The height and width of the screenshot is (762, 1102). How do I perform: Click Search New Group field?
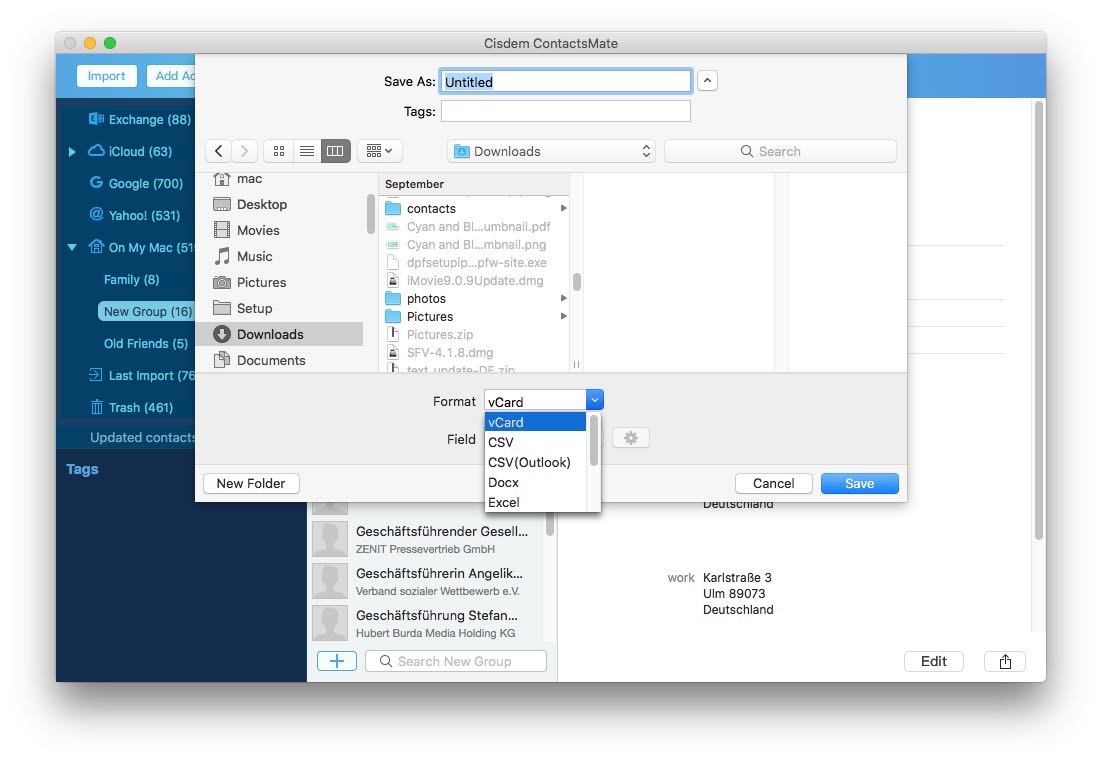tap(455, 661)
